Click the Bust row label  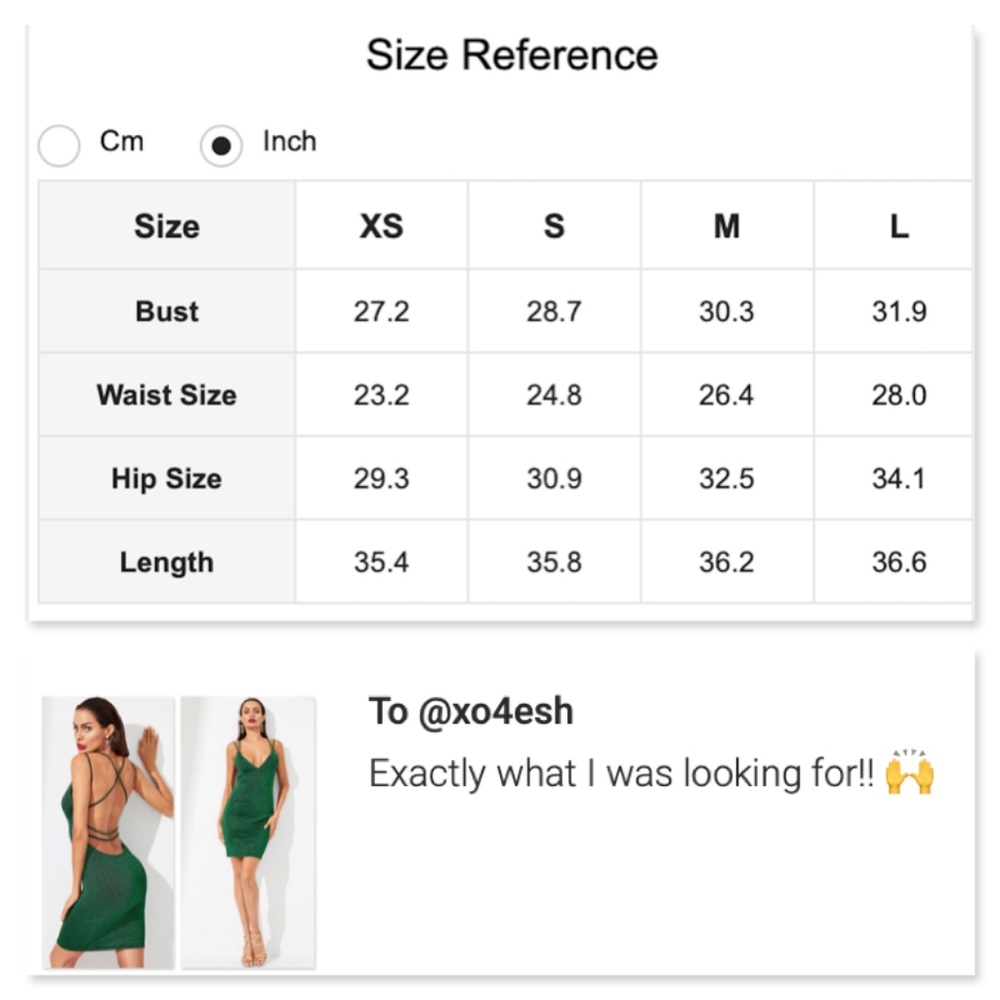167,312
